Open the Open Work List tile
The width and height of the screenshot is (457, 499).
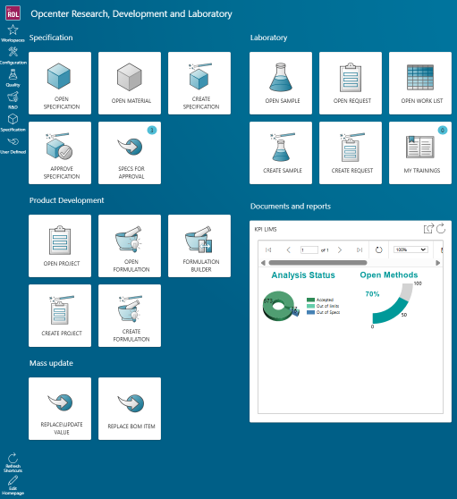pyautogui.click(x=420, y=83)
